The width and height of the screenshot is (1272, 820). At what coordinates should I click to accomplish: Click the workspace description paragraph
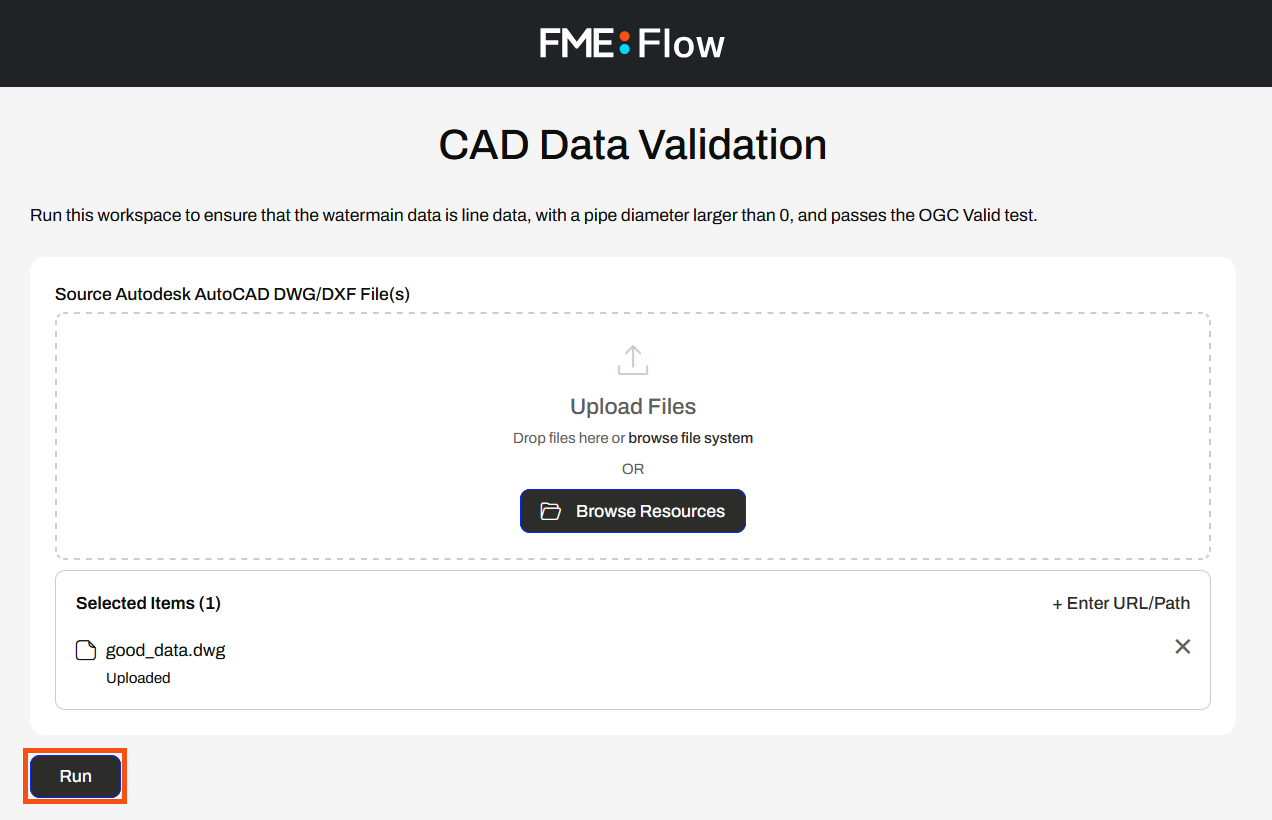(533, 215)
